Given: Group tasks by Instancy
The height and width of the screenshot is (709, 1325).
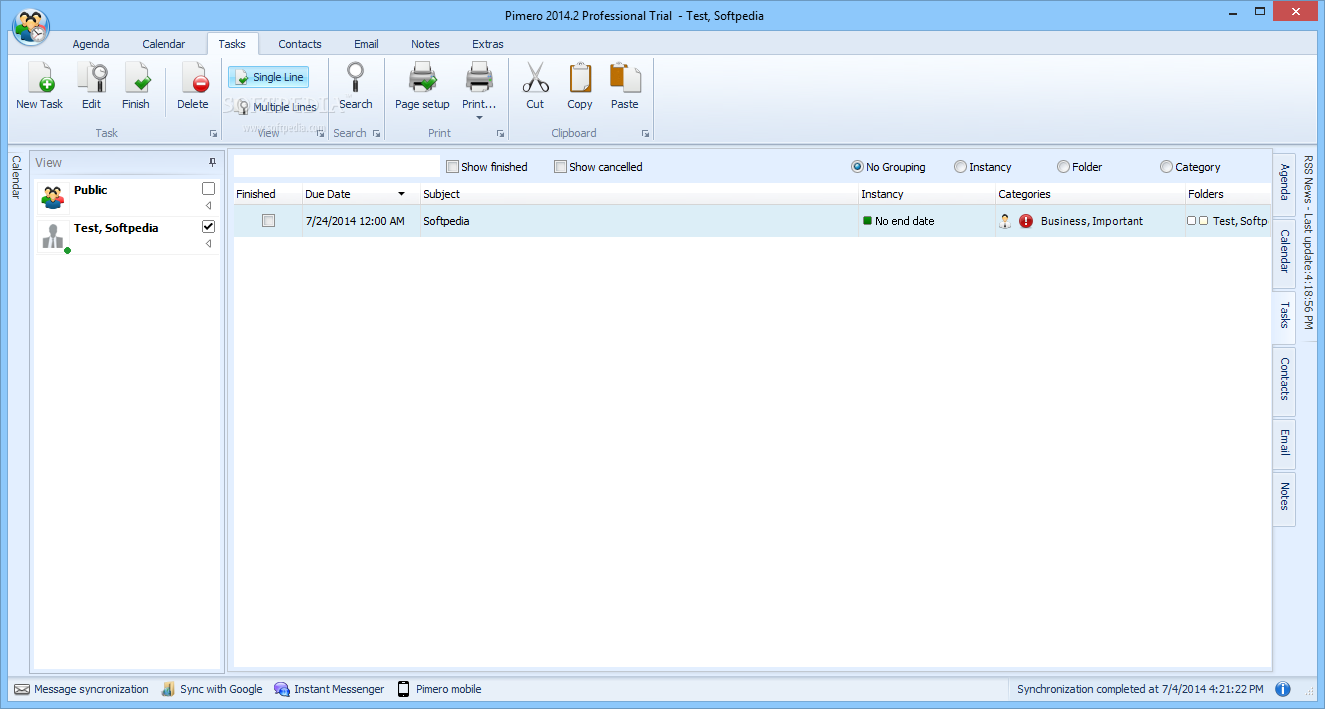Looking at the screenshot, I should (x=960, y=167).
